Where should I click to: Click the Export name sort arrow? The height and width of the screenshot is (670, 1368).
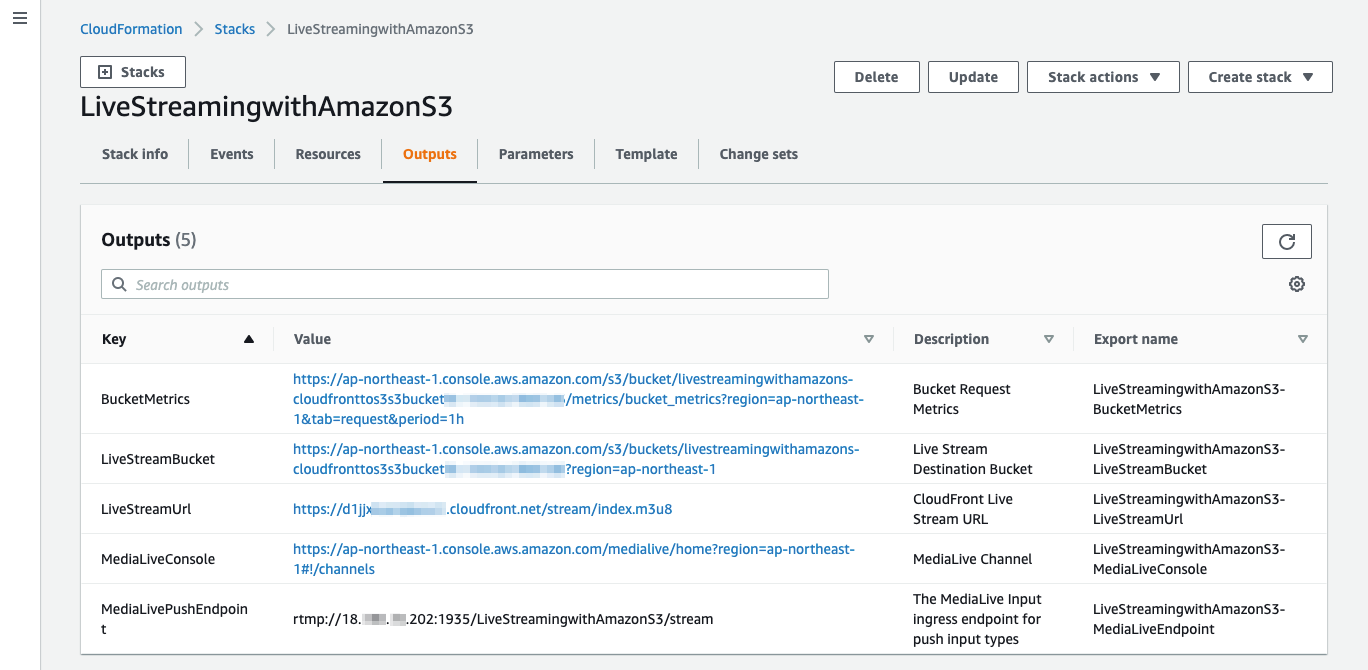tap(1303, 339)
